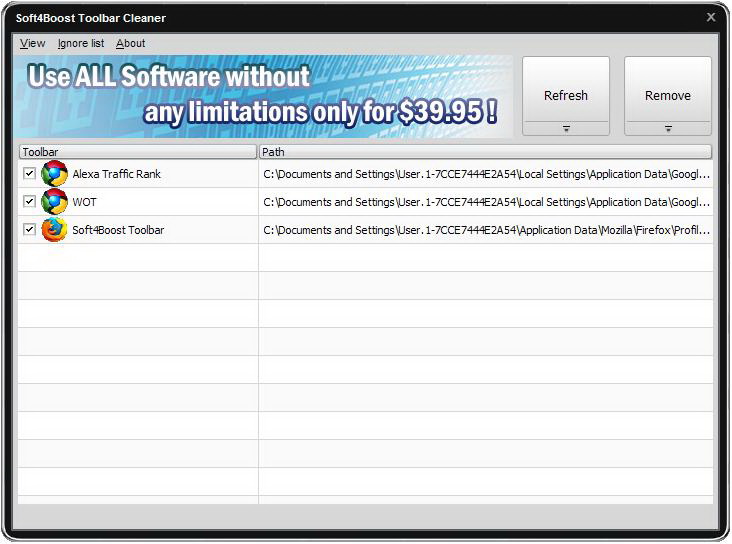The height and width of the screenshot is (544, 732).
Task: Select the WOT row text
Action: point(84,202)
